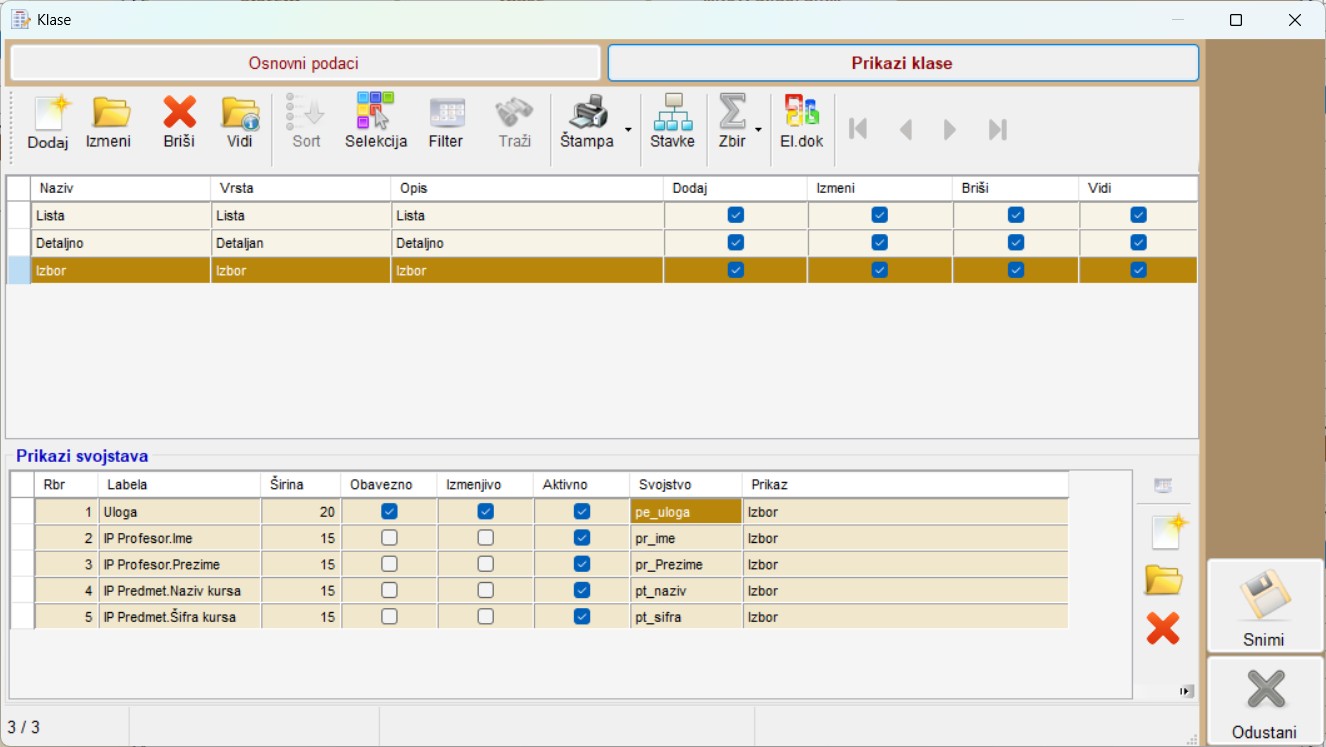The width and height of the screenshot is (1326, 747).
Task: Toggle Aktivno checkbox for IP Profesor.Prezime
Action: [x=582, y=564]
